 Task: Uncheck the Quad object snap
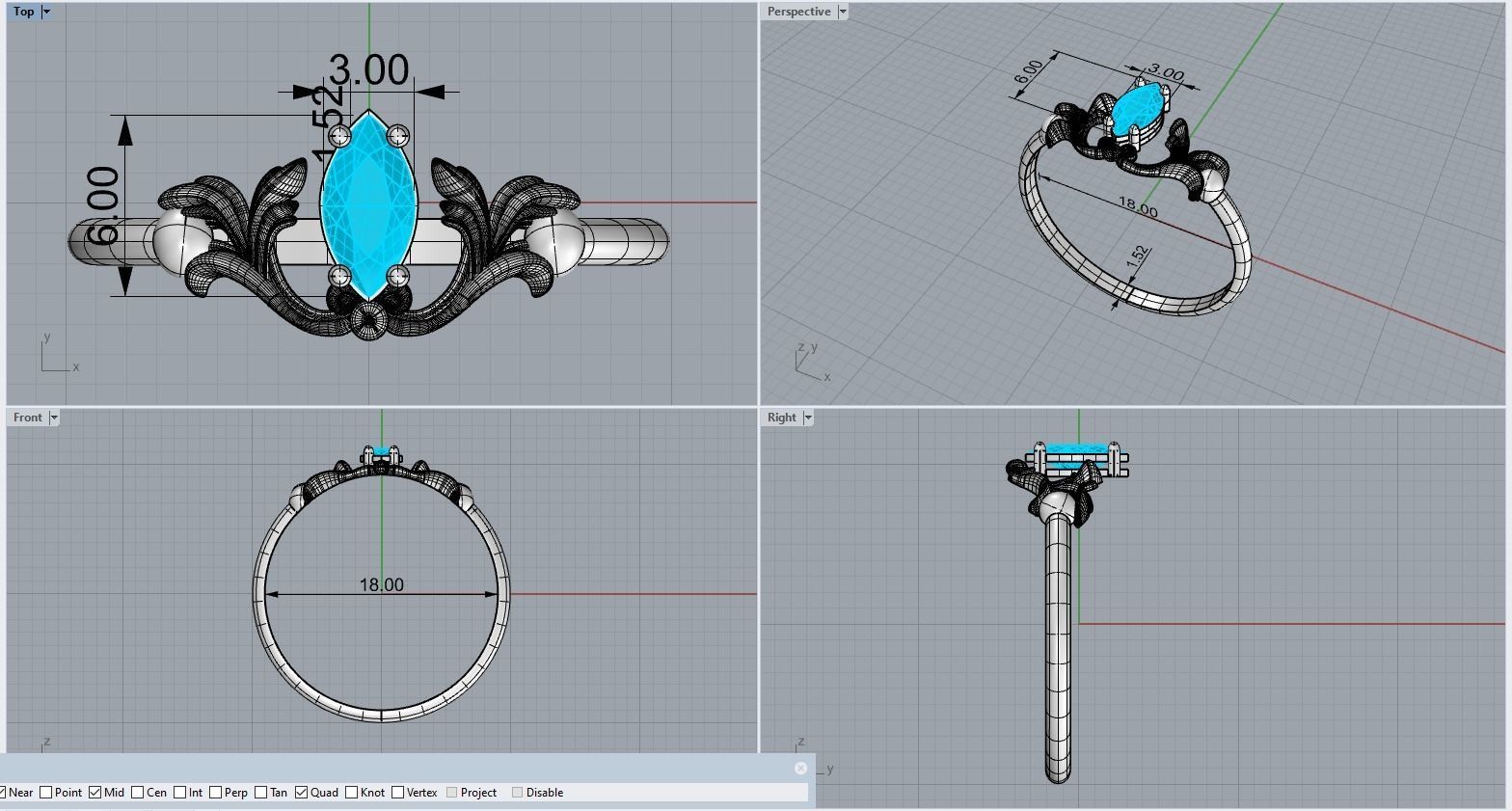click(301, 793)
